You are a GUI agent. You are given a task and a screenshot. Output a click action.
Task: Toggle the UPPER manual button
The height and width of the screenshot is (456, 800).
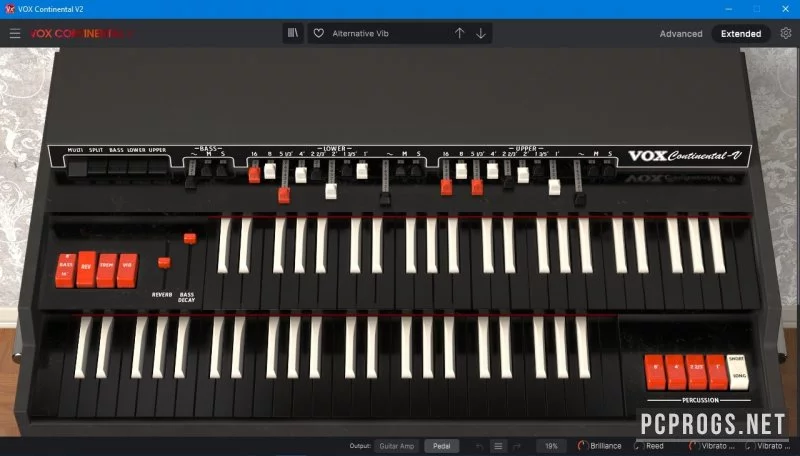(x=157, y=167)
